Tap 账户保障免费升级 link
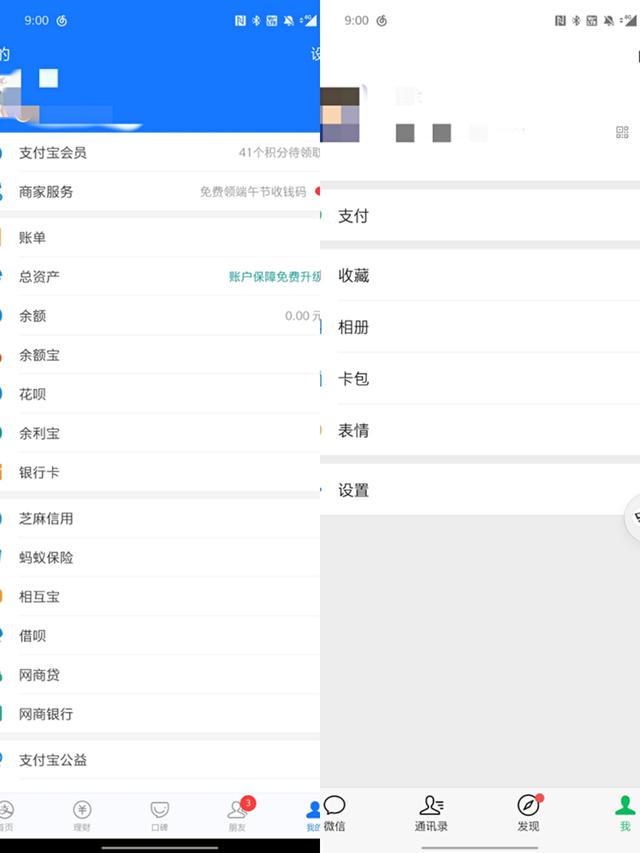640x853 pixels. [275, 276]
